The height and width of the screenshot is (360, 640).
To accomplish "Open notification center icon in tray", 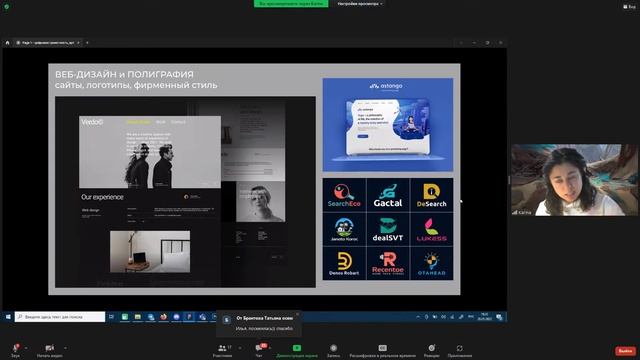I will point(499,317).
